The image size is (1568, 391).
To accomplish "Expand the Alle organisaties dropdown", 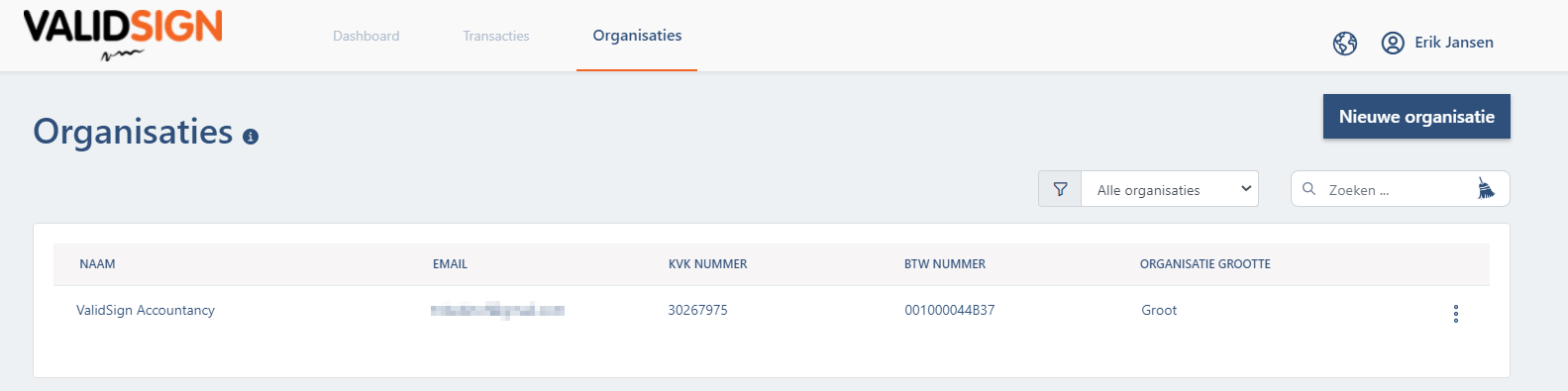I will [1170, 189].
